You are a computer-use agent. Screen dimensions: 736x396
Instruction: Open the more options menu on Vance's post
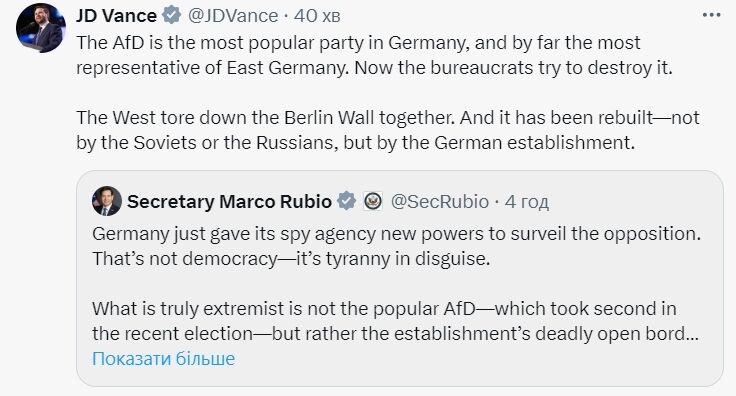(x=711, y=15)
